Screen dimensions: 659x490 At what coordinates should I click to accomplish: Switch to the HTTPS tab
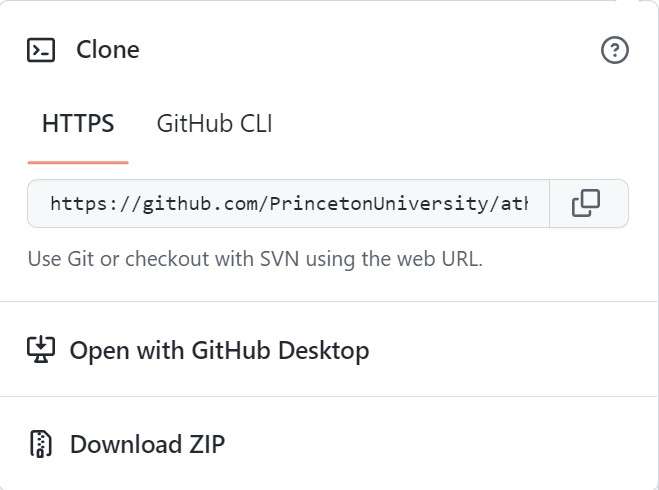(78, 124)
